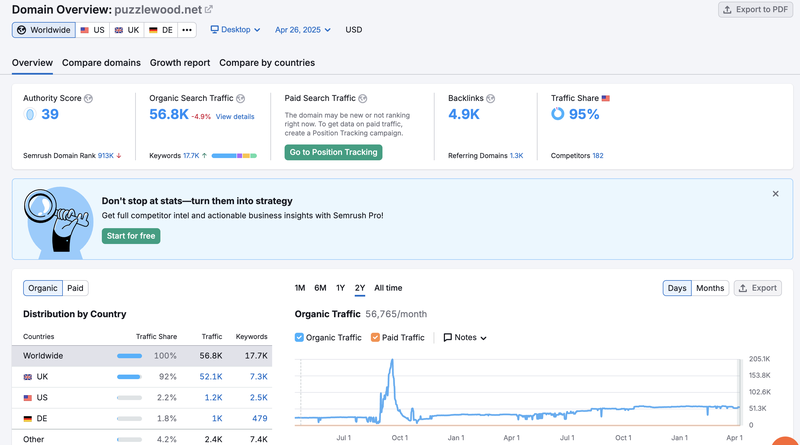This screenshot has height=445, width=800.
Task: Click the Worldwide traffic share bar
Action: click(130, 356)
